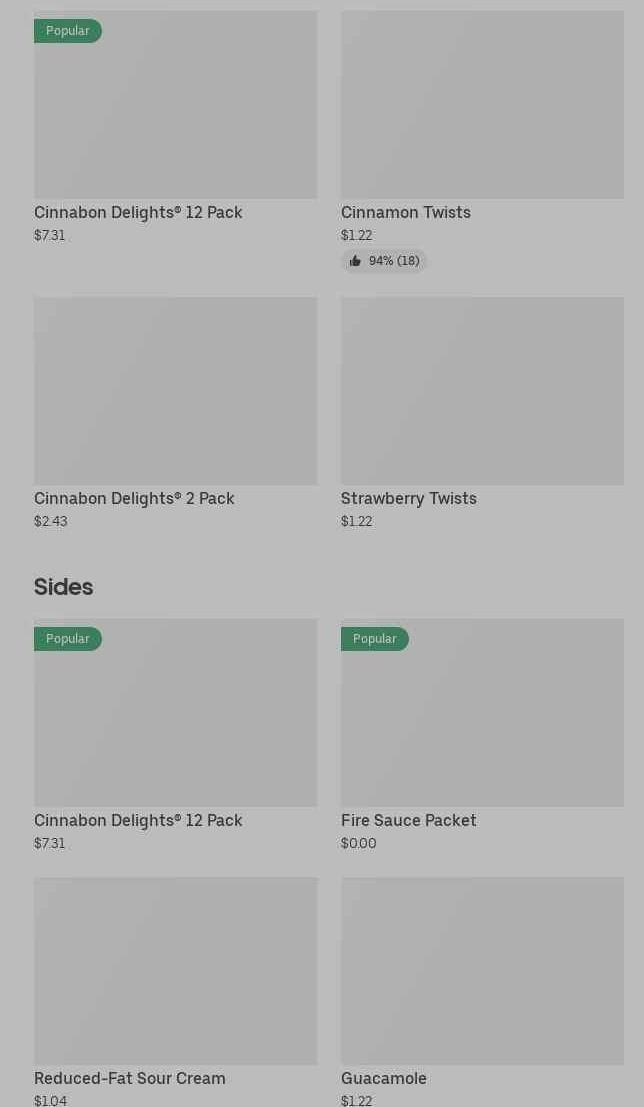644x1107 pixels.
Task: Open the Reduced-Fat Sour Cream image
Action: [175, 971]
